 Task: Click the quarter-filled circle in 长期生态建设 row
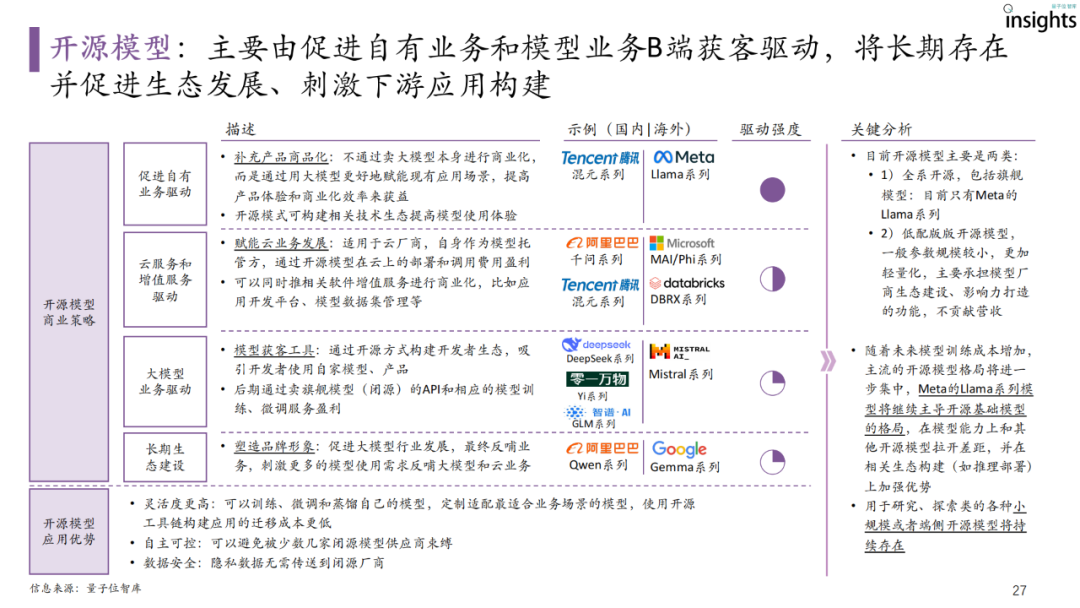click(x=772, y=461)
